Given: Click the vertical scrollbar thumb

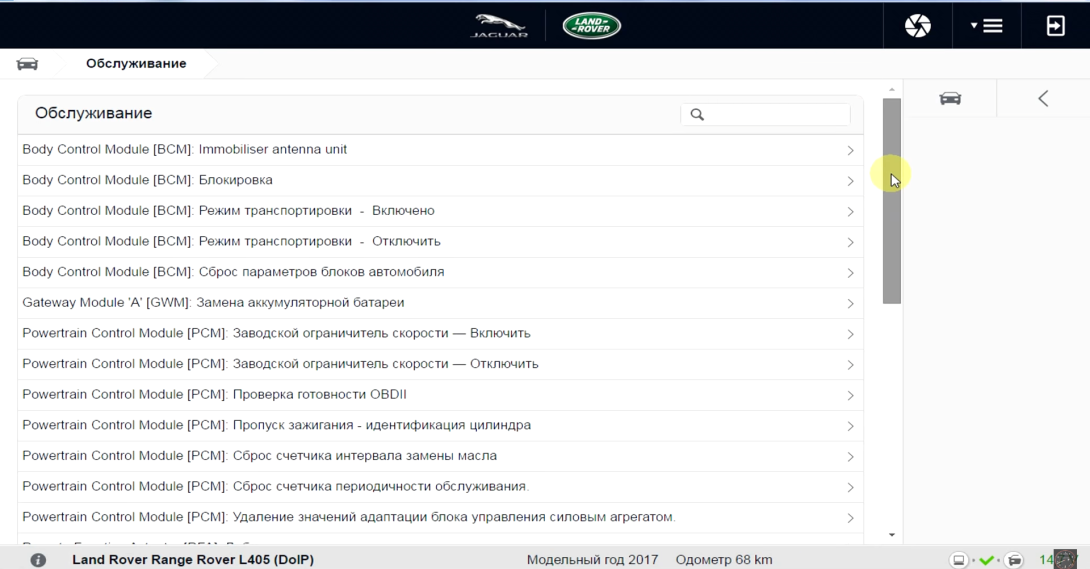Looking at the screenshot, I should tap(892, 201).
